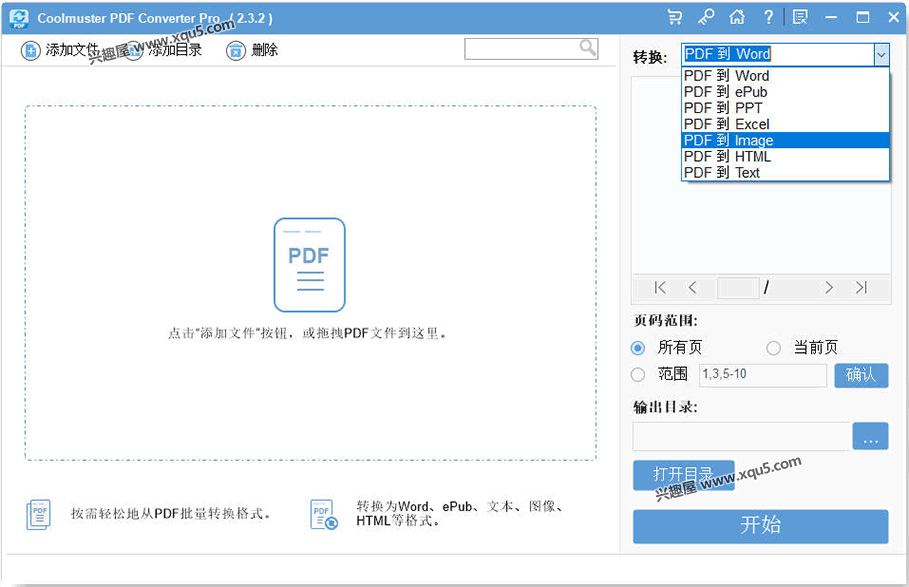Click the 打开目录 (Open Directory) button
The height and width of the screenshot is (587, 909).
pos(683,475)
